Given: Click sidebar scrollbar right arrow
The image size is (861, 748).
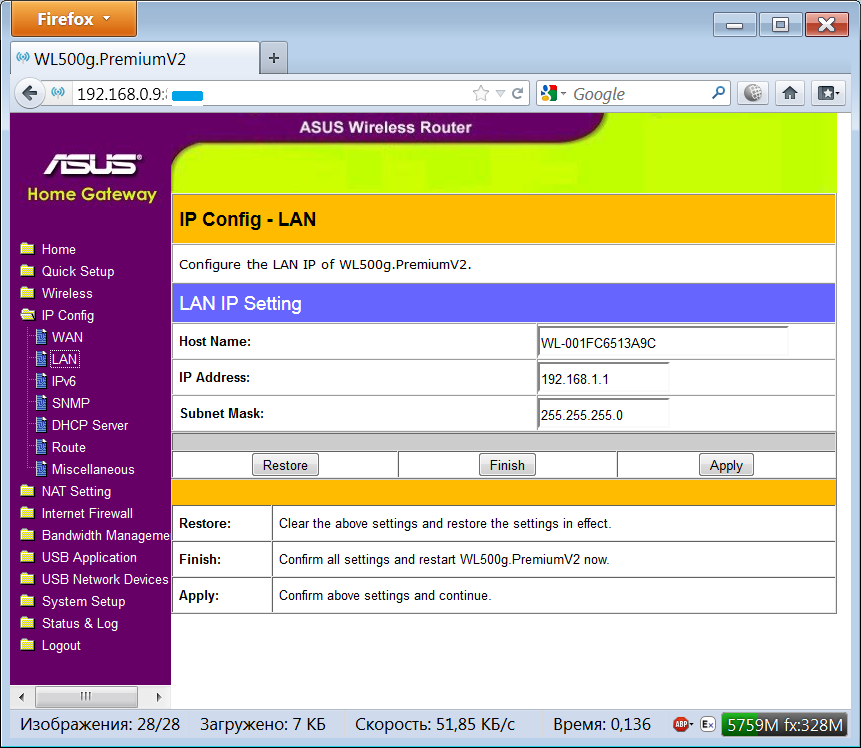Looking at the screenshot, I should pos(158,697).
